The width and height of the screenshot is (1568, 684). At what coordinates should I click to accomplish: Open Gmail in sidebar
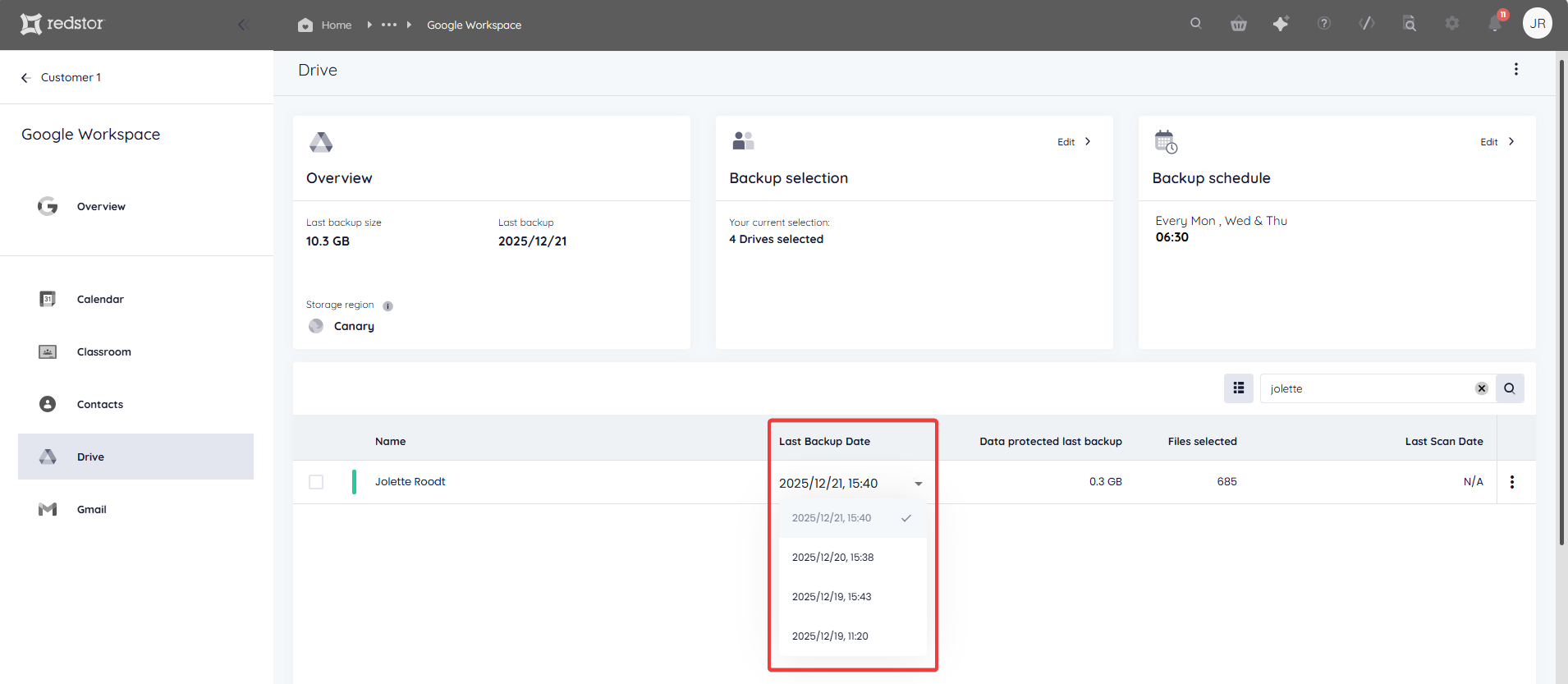(135, 509)
